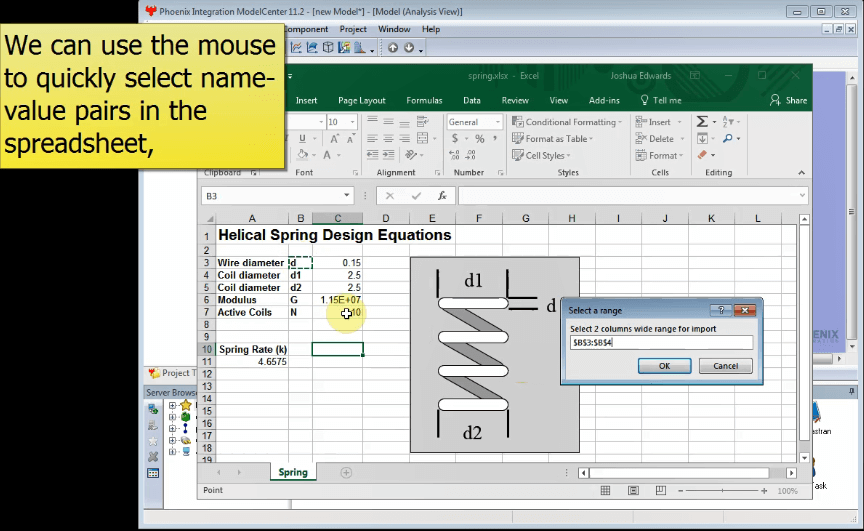Click the Underline formatting button
The image size is (864, 531).
click(x=302, y=139)
